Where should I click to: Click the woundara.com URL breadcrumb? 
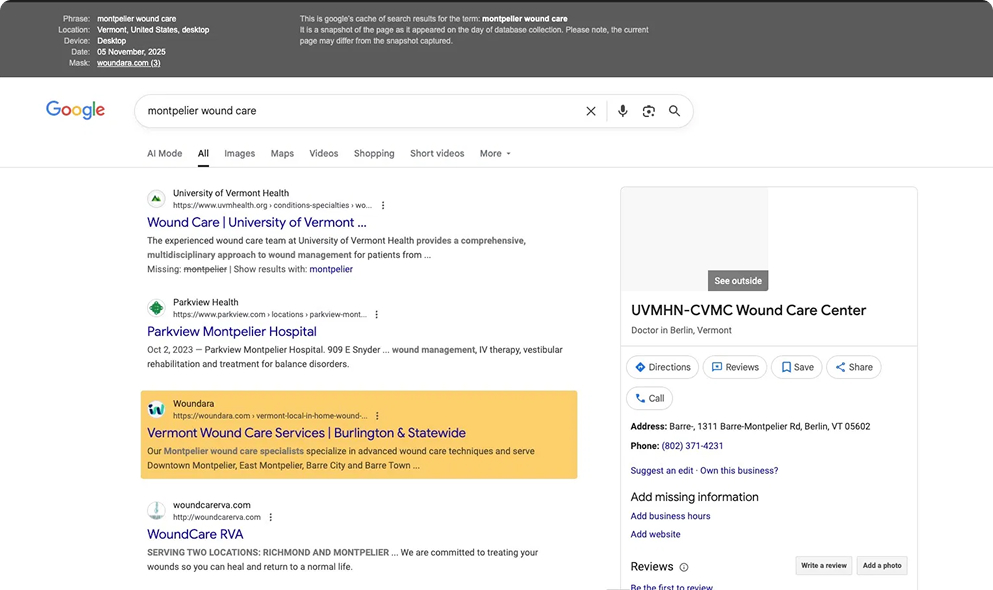[270, 416]
